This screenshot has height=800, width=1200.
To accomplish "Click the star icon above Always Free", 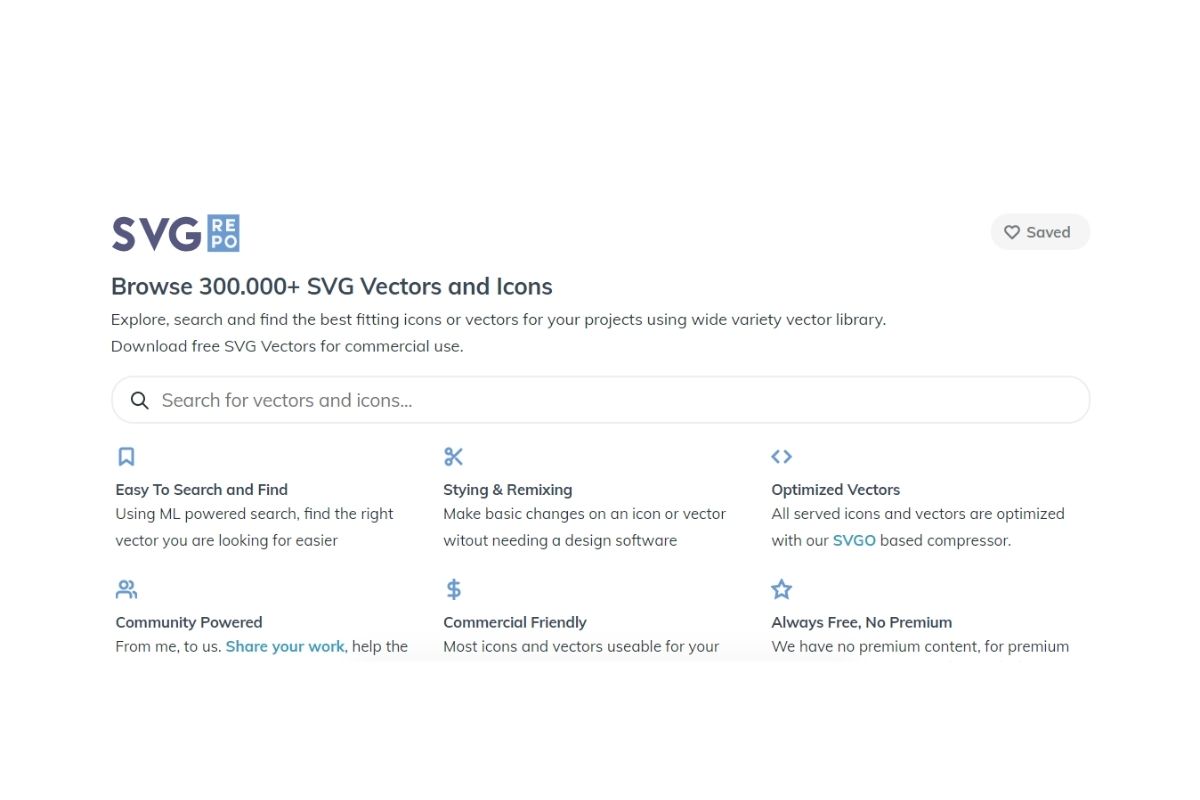I will [782, 589].
